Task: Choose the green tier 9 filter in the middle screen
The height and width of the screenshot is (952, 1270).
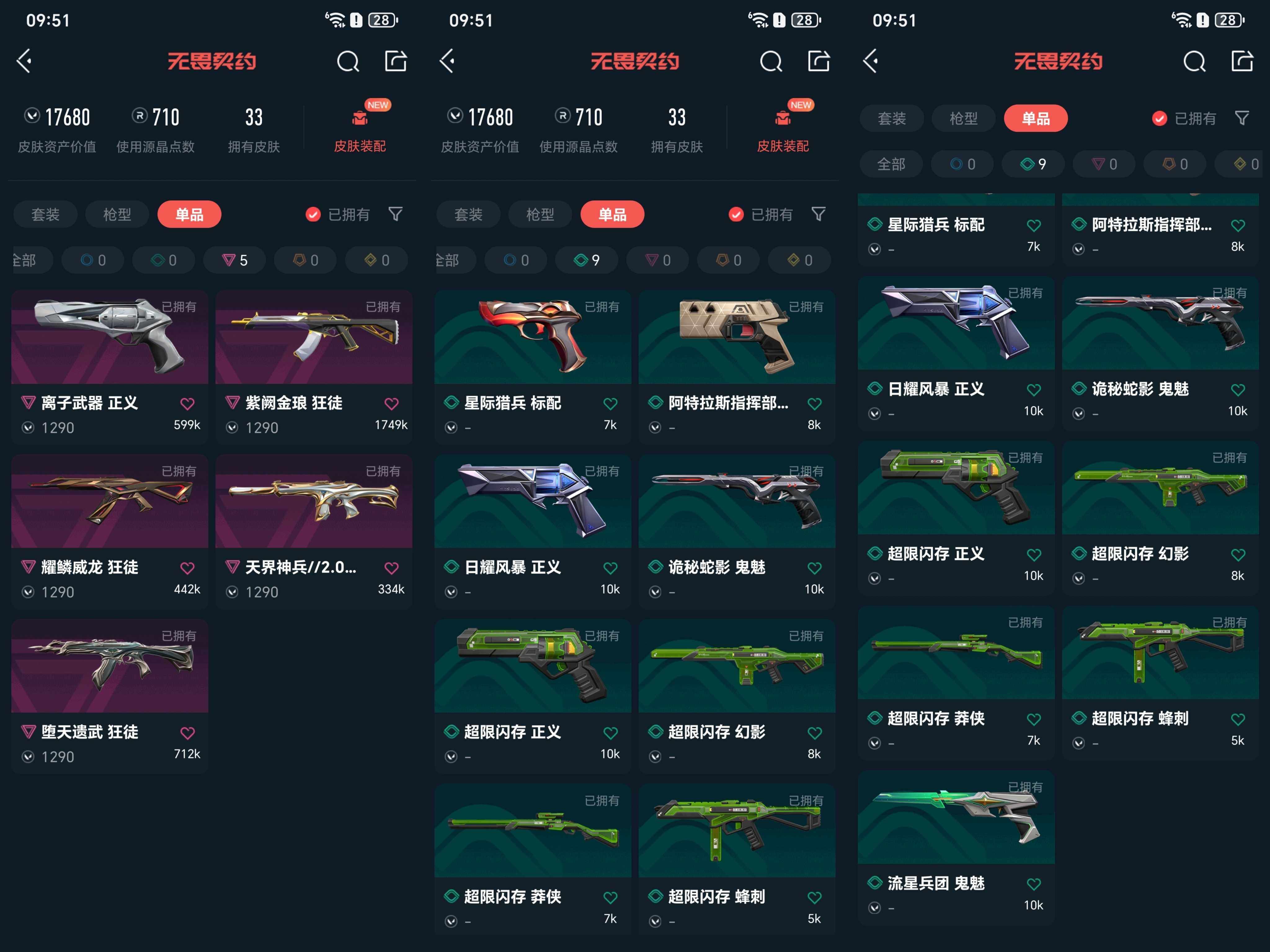Action: pyautogui.click(x=587, y=261)
